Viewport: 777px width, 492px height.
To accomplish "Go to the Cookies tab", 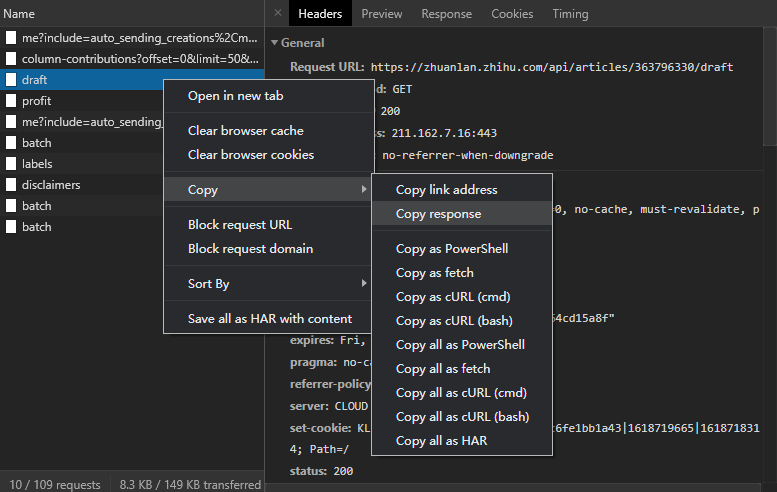I will (512, 14).
